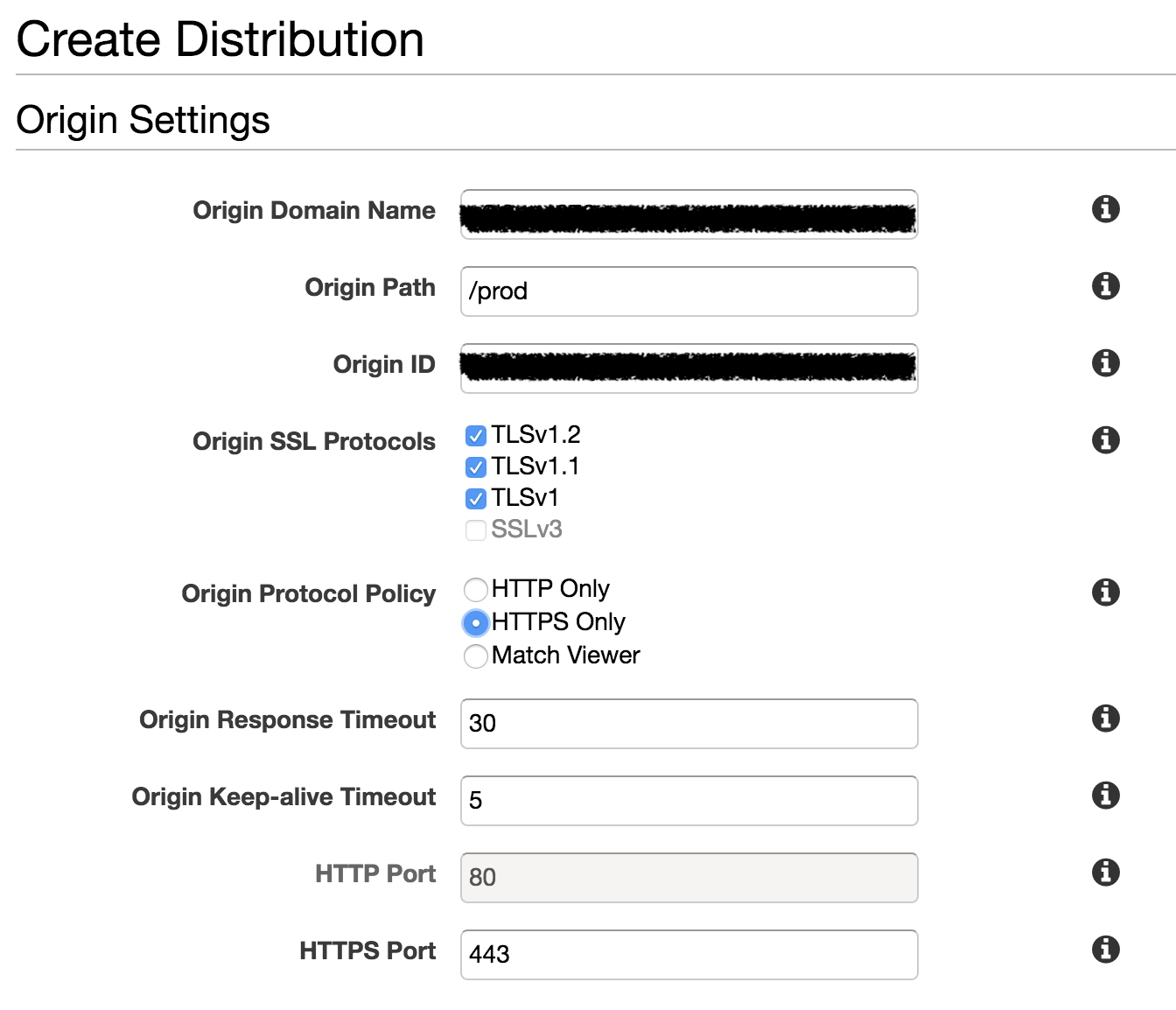Disable the TLSv1 protocol checkbox
Viewport: 1176px width, 1010px height.
tap(476, 499)
